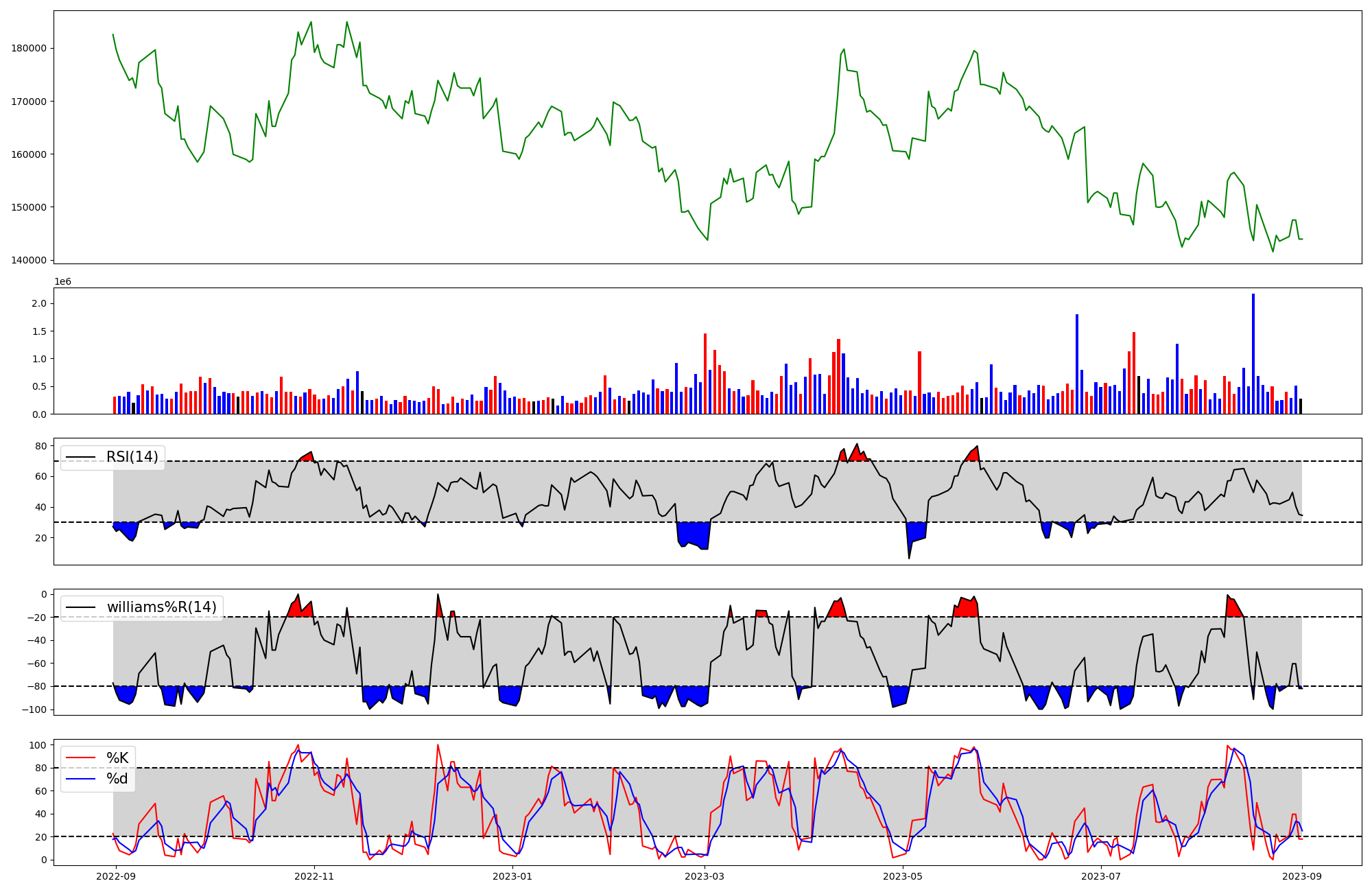Select the 2023-01 date tick label
This screenshot has height=892, width=1372.
pos(512,876)
